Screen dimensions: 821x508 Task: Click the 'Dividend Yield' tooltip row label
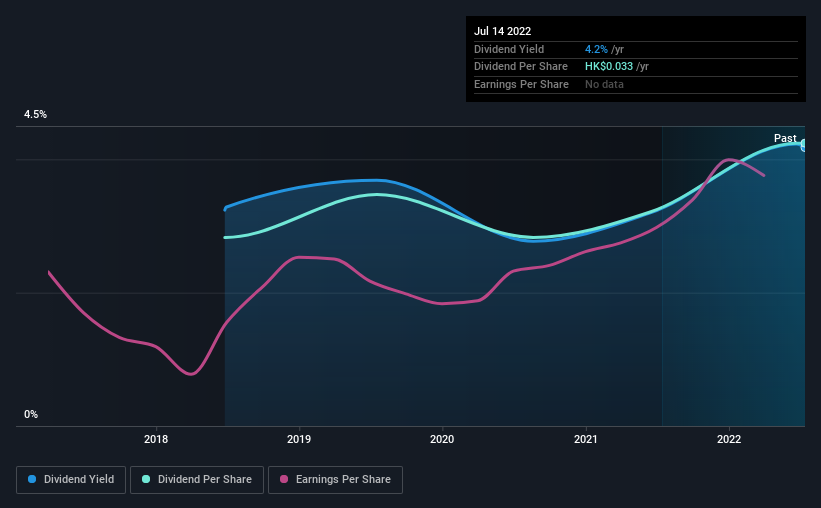(509, 49)
